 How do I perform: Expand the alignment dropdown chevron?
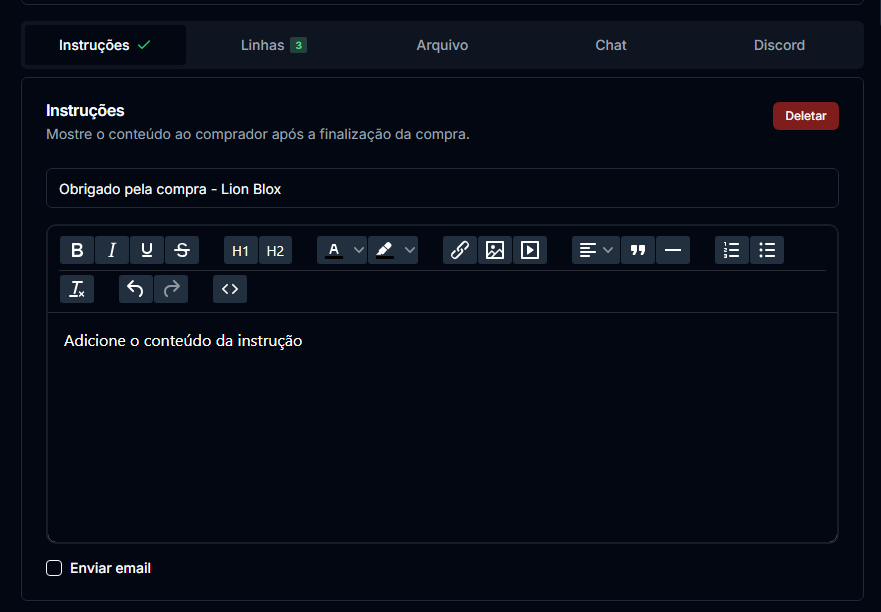608,250
